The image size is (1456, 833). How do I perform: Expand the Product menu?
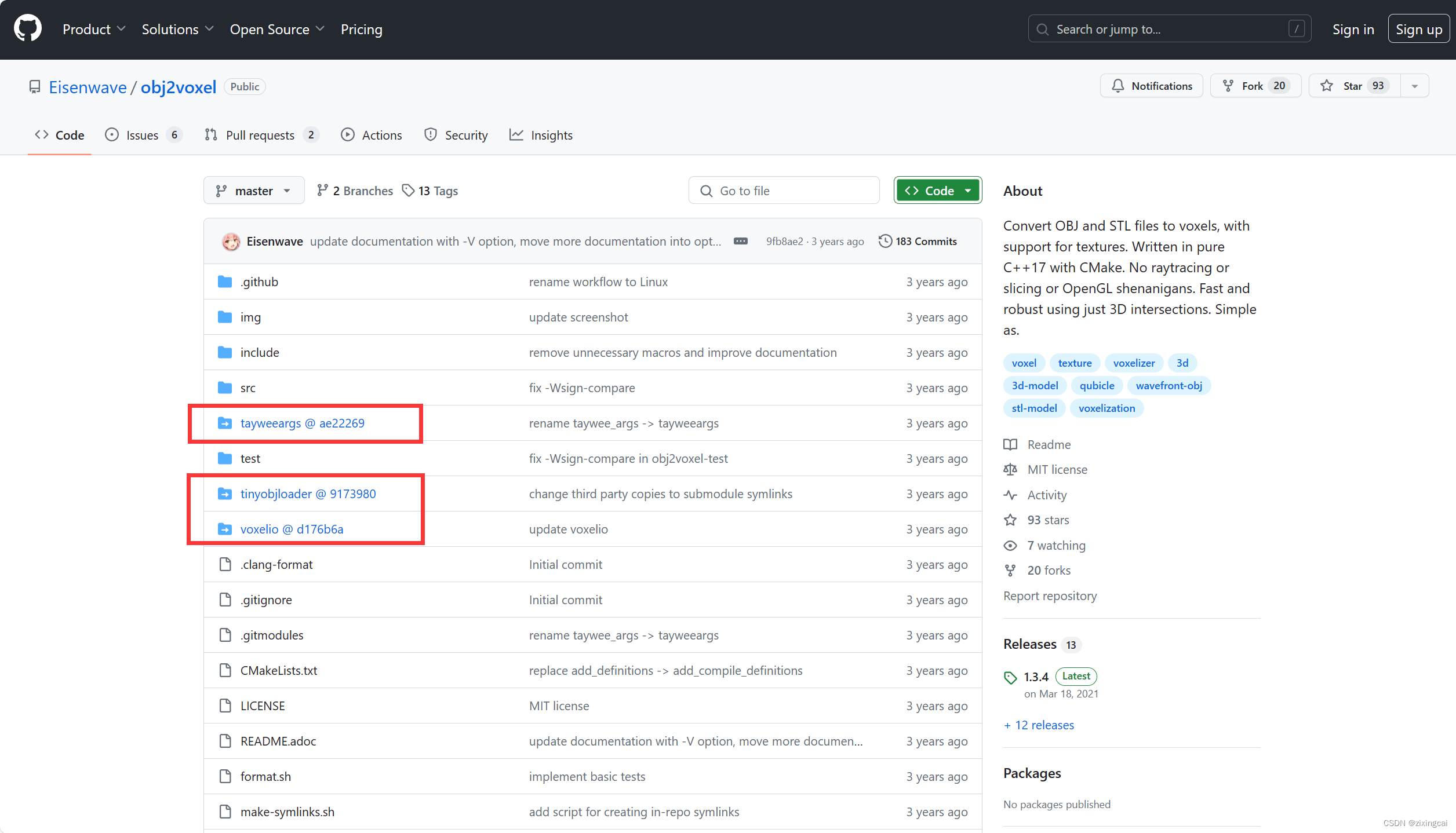click(x=94, y=29)
